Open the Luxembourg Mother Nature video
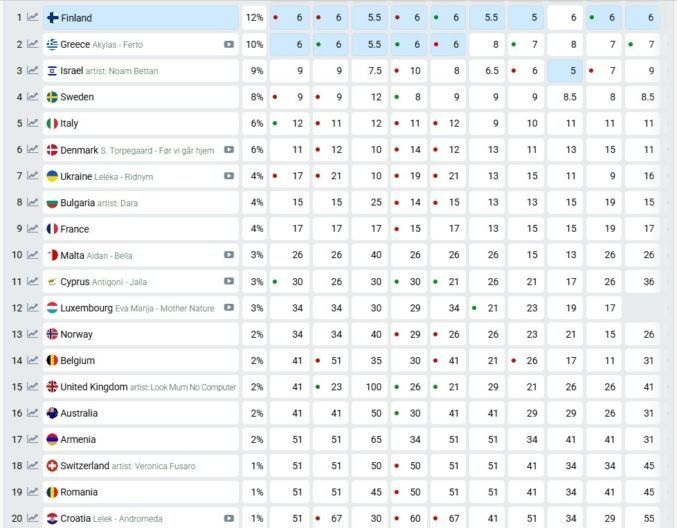The image size is (677, 528). click(229, 308)
